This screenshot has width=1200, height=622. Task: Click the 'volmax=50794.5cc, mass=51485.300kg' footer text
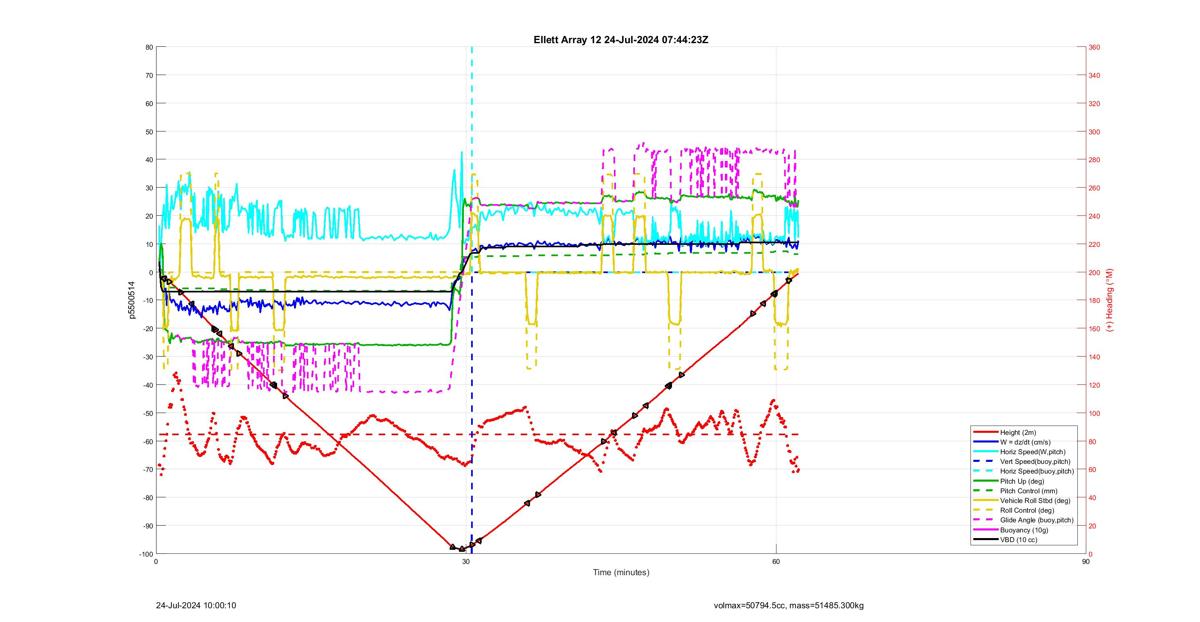[789, 605]
